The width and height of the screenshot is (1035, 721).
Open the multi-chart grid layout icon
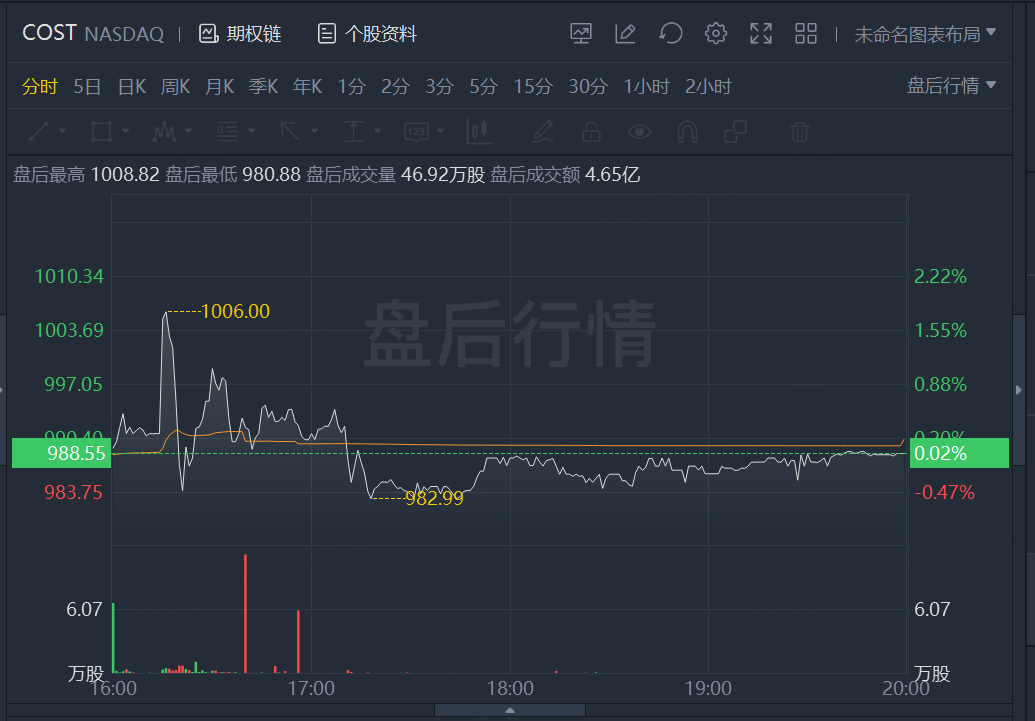click(x=806, y=33)
